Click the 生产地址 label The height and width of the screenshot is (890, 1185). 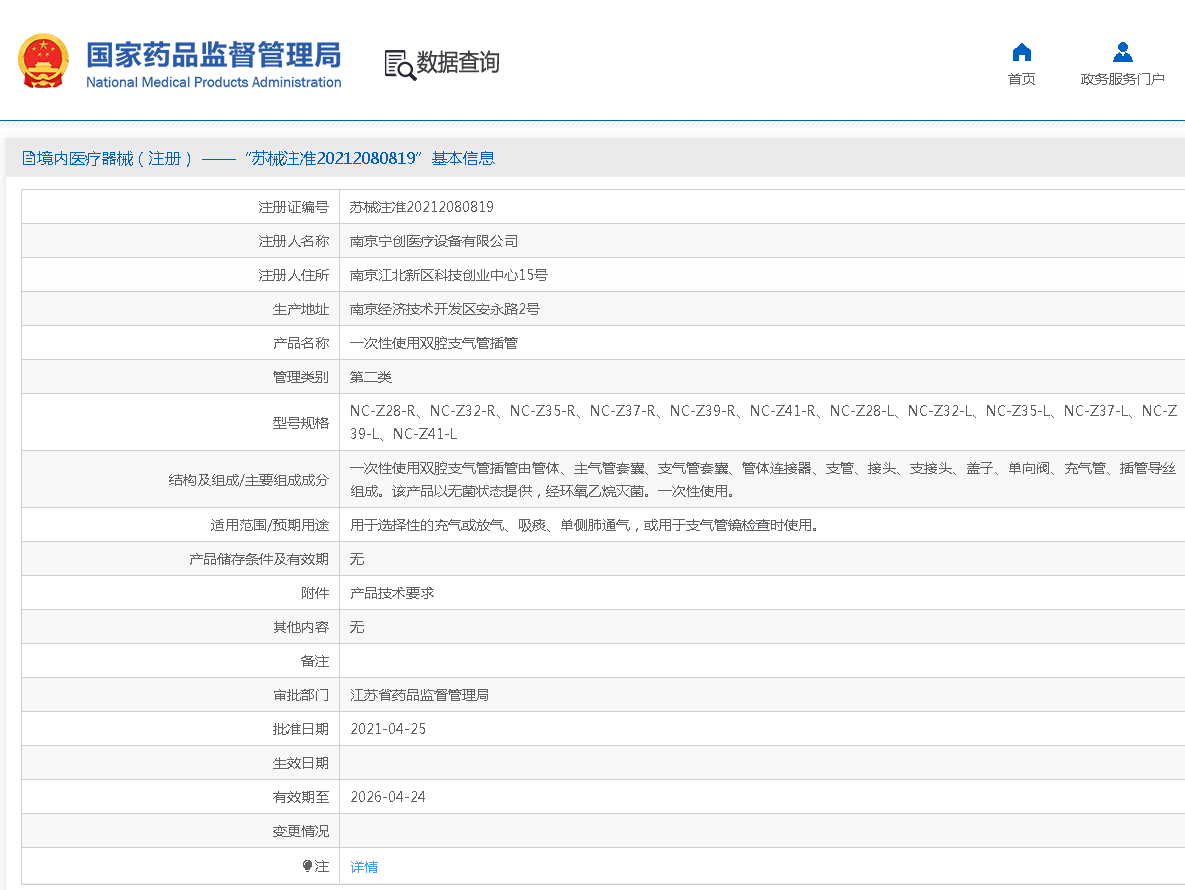(301, 309)
